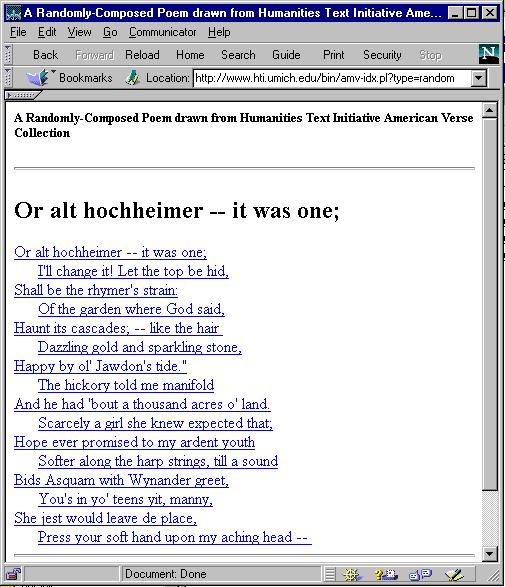Open the Help menu
Screen dimensions: 505x587
(x=219, y=32)
